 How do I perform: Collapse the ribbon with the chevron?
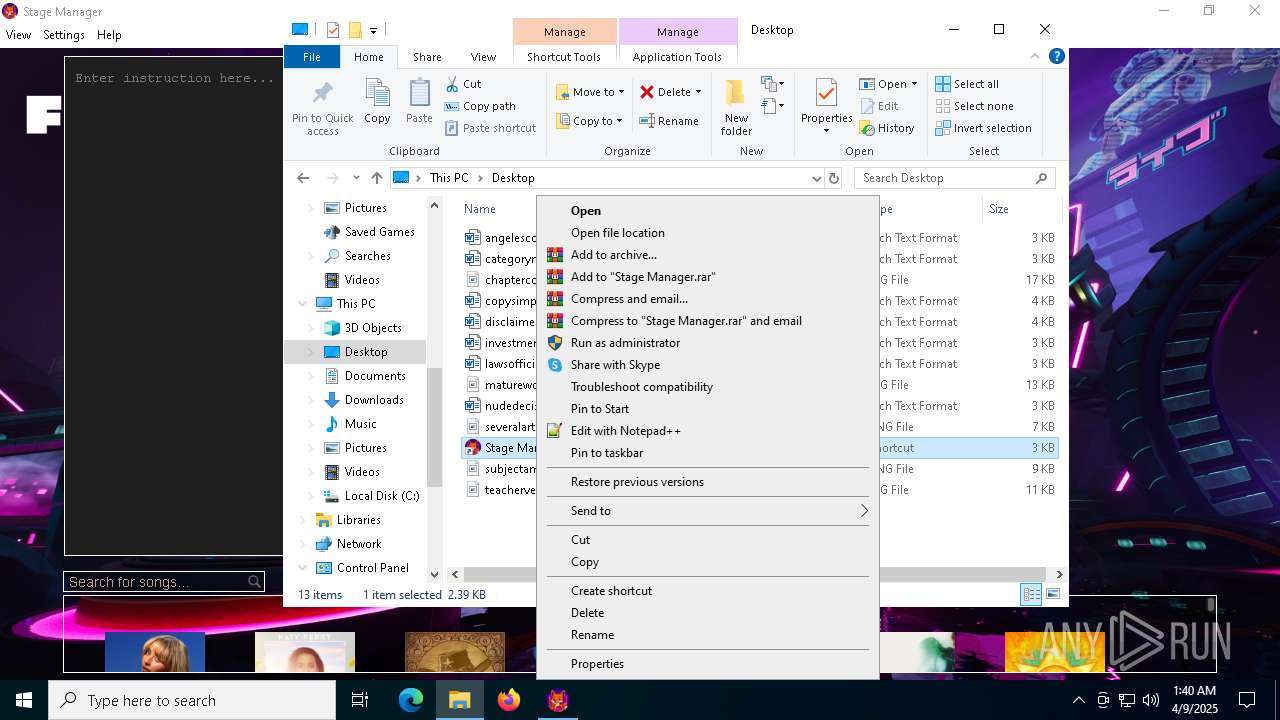point(1035,57)
